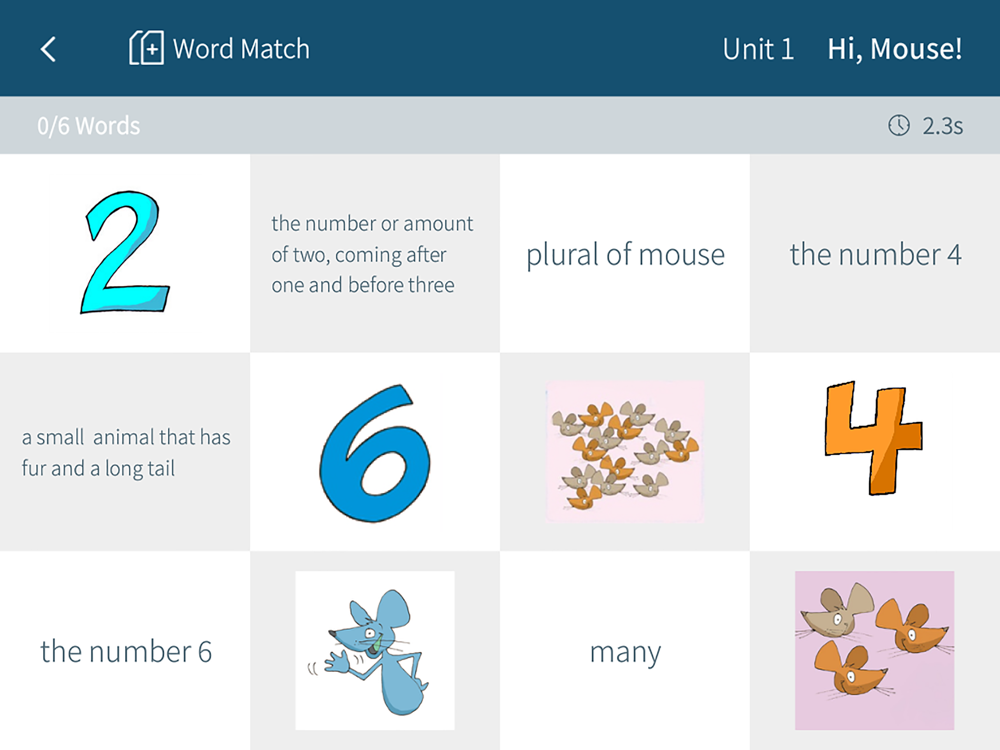The height and width of the screenshot is (750, 1000).
Task: Choose the 'the number 6' card
Action: (x=125, y=651)
